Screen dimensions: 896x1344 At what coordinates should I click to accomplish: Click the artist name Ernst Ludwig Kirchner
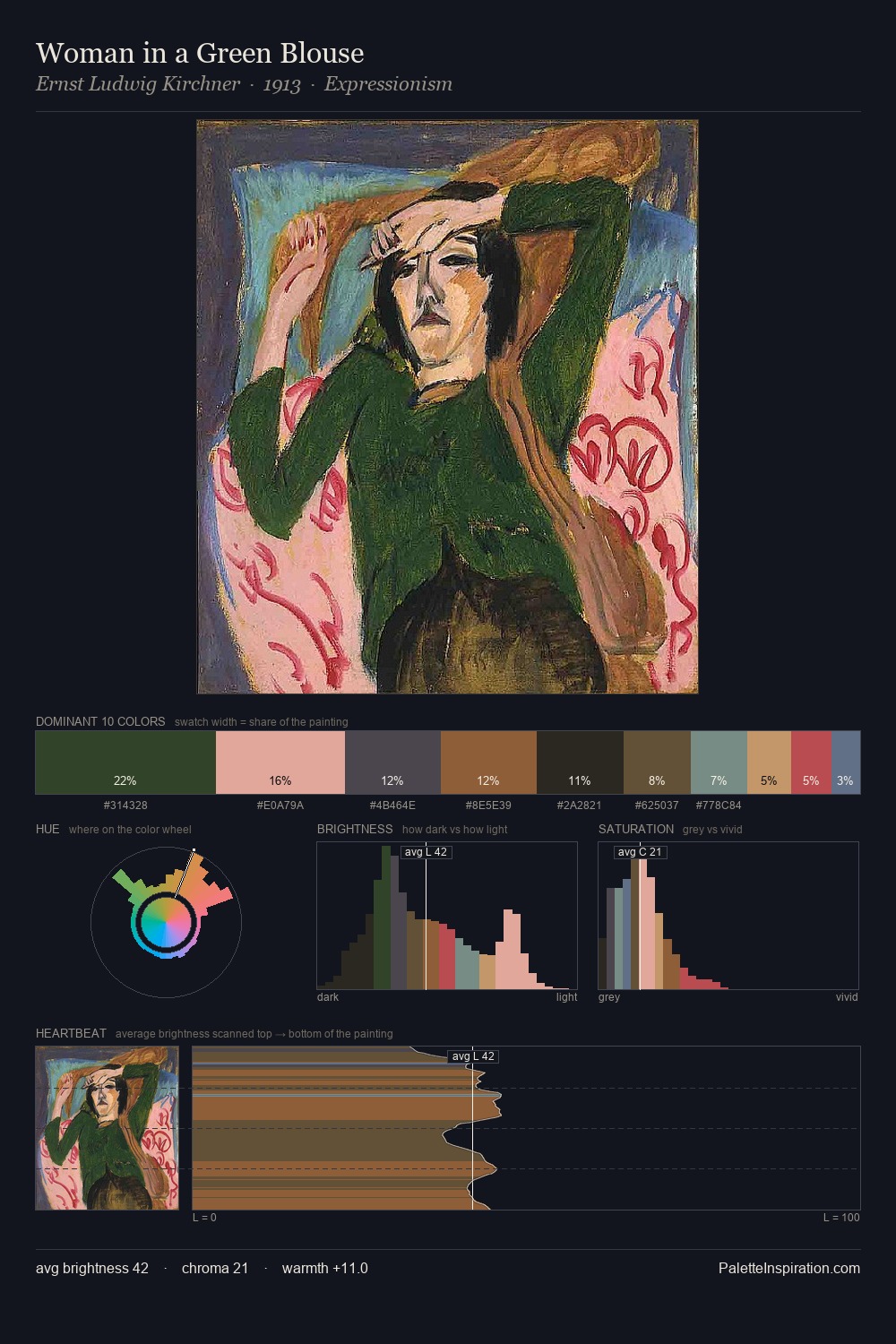(x=138, y=84)
